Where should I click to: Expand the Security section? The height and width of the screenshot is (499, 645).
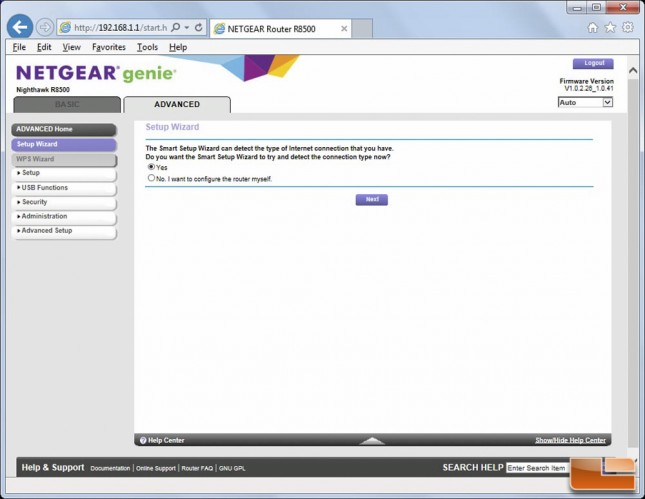point(64,202)
